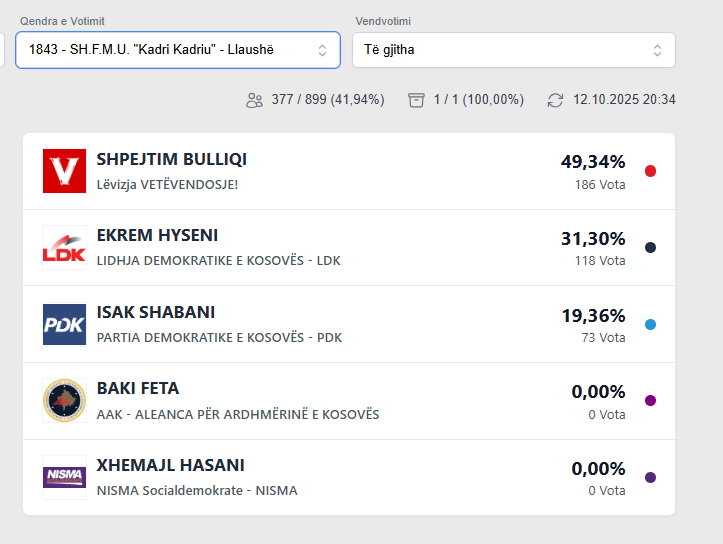723x544 pixels.
Task: Click the LDK party logo
Action: [64, 247]
